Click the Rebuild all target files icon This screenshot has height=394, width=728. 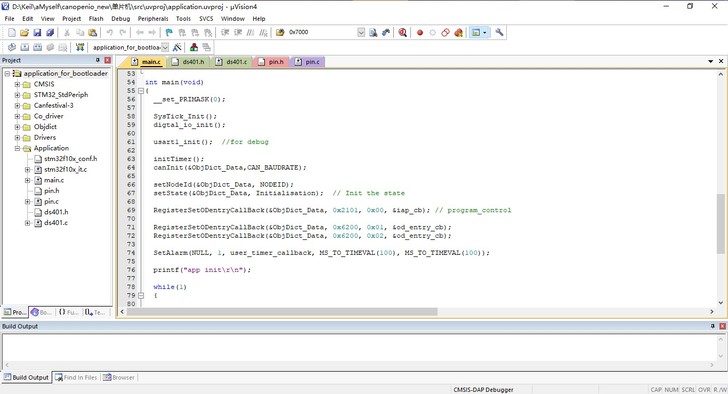tap(38, 47)
